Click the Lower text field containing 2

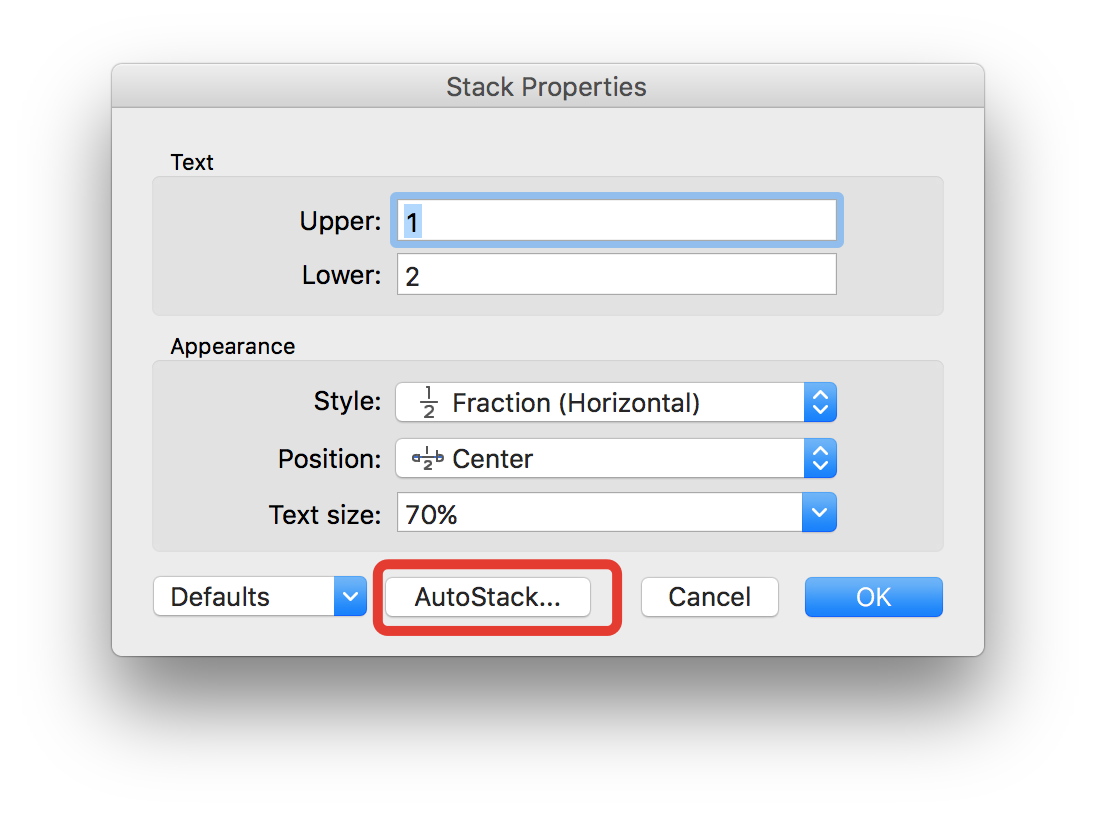click(616, 274)
